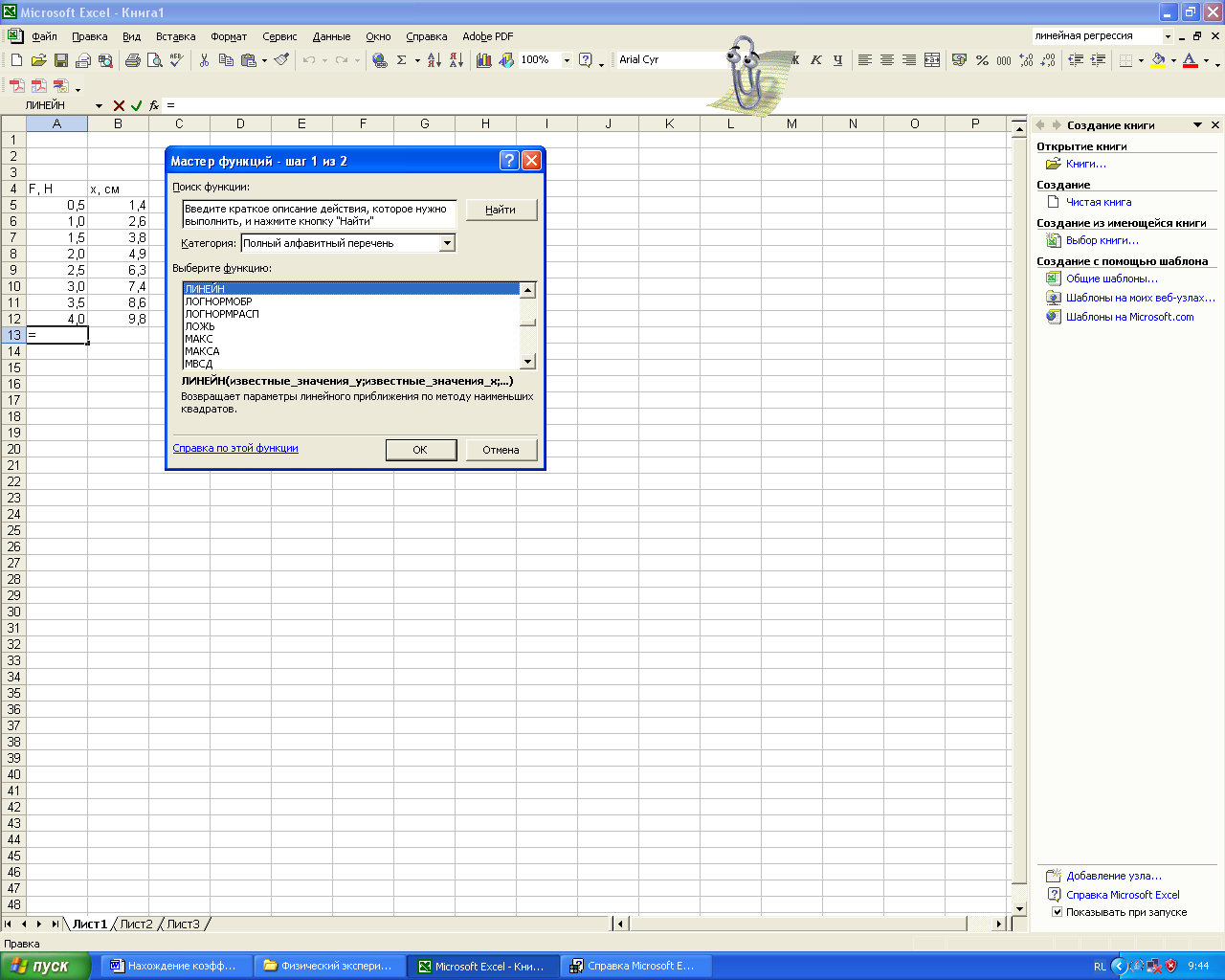
Task: Expand the Paste options dropdown arrow
Action: pyautogui.click(x=264, y=60)
